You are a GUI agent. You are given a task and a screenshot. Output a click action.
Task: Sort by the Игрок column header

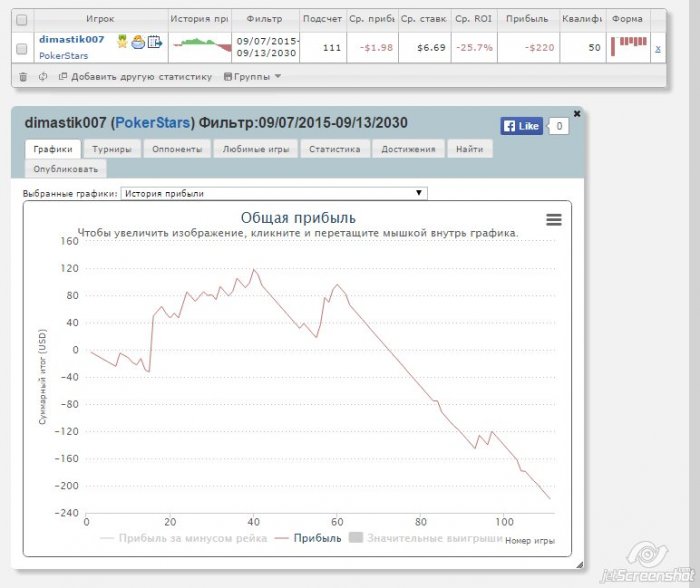click(100, 19)
